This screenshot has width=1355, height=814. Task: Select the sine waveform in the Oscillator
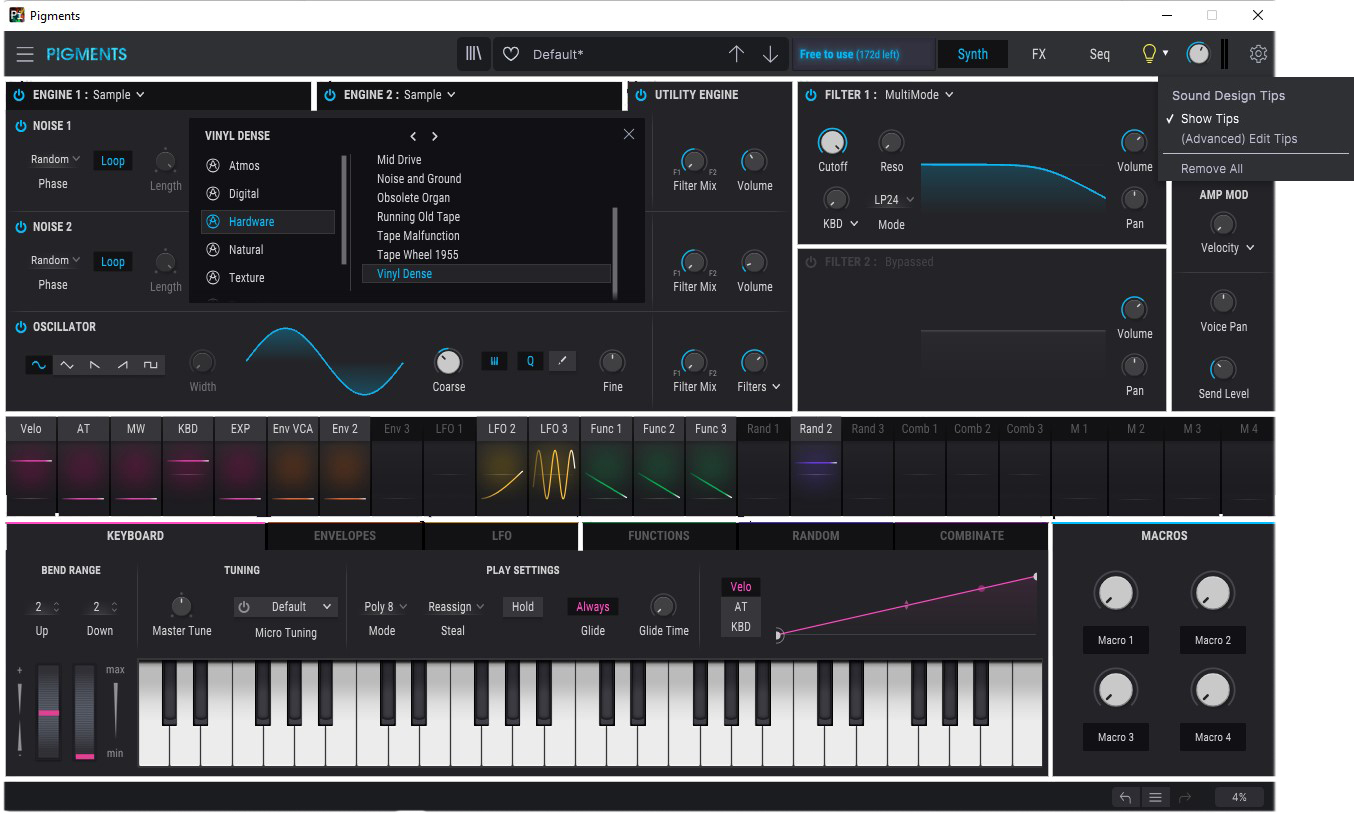(38, 365)
